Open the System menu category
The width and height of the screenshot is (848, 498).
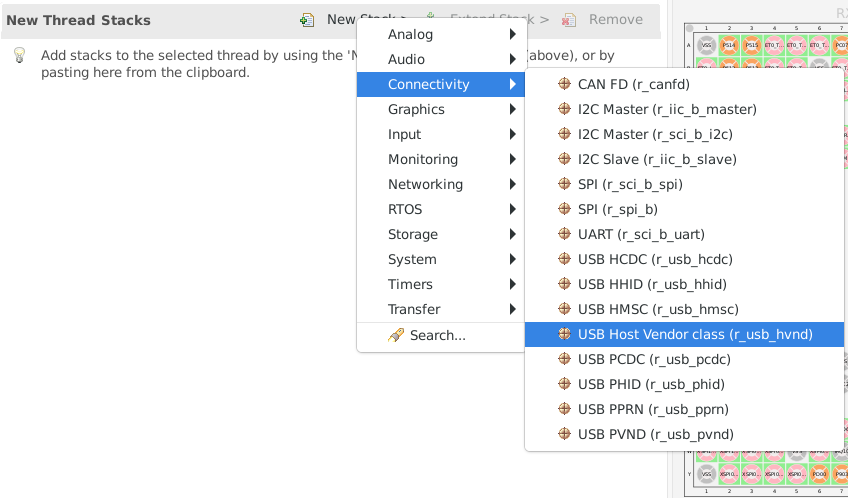coord(441,259)
